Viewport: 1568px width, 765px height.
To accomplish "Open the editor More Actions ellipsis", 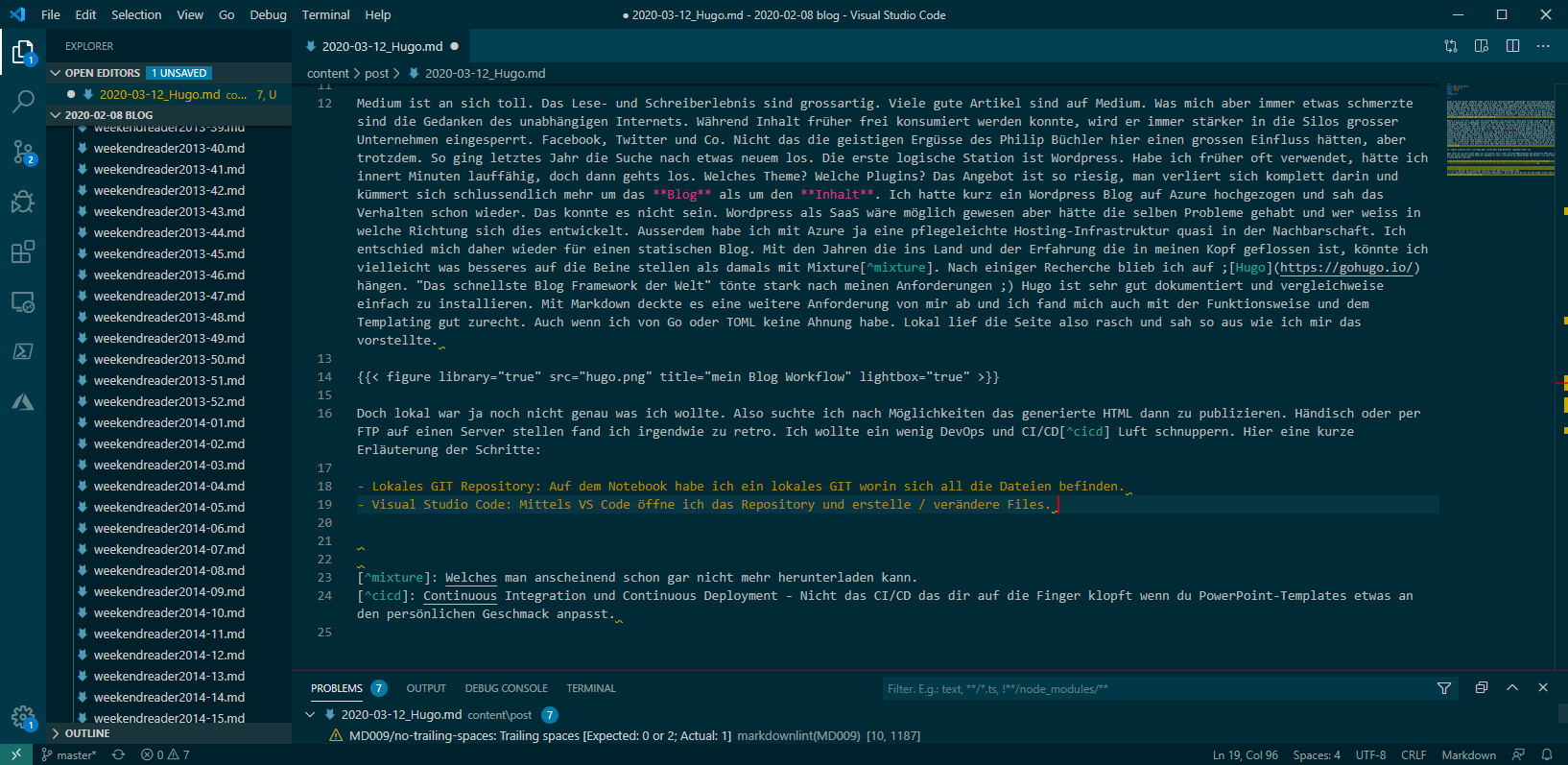I will point(1543,46).
